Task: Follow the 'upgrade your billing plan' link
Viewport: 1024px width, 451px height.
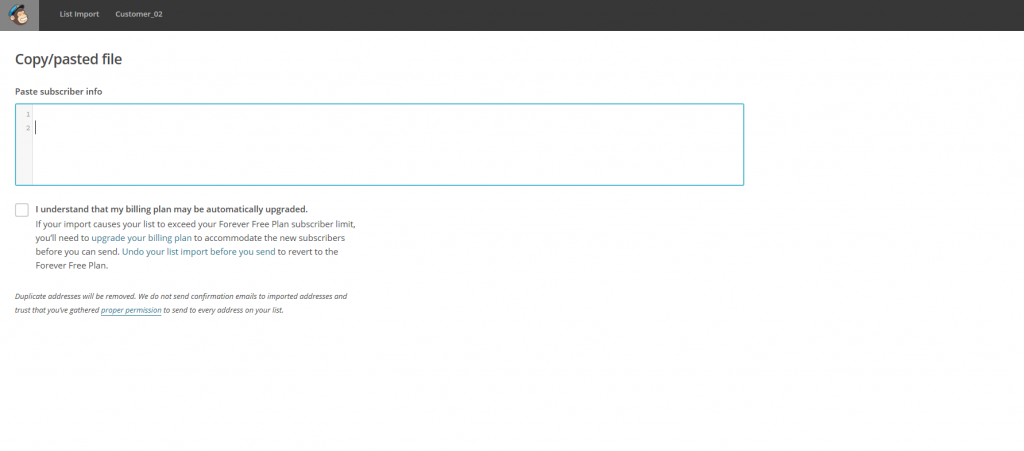Action: coord(141,238)
